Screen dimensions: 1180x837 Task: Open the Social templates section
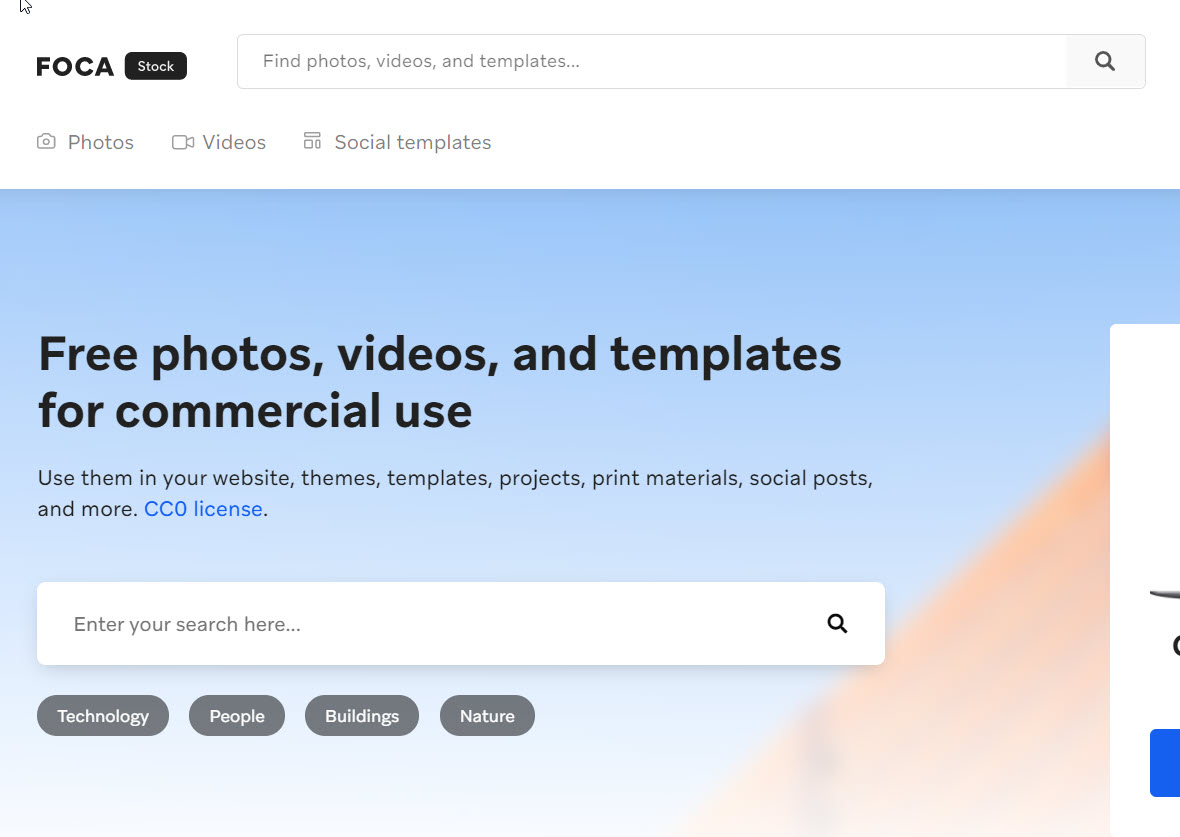[x=412, y=142]
